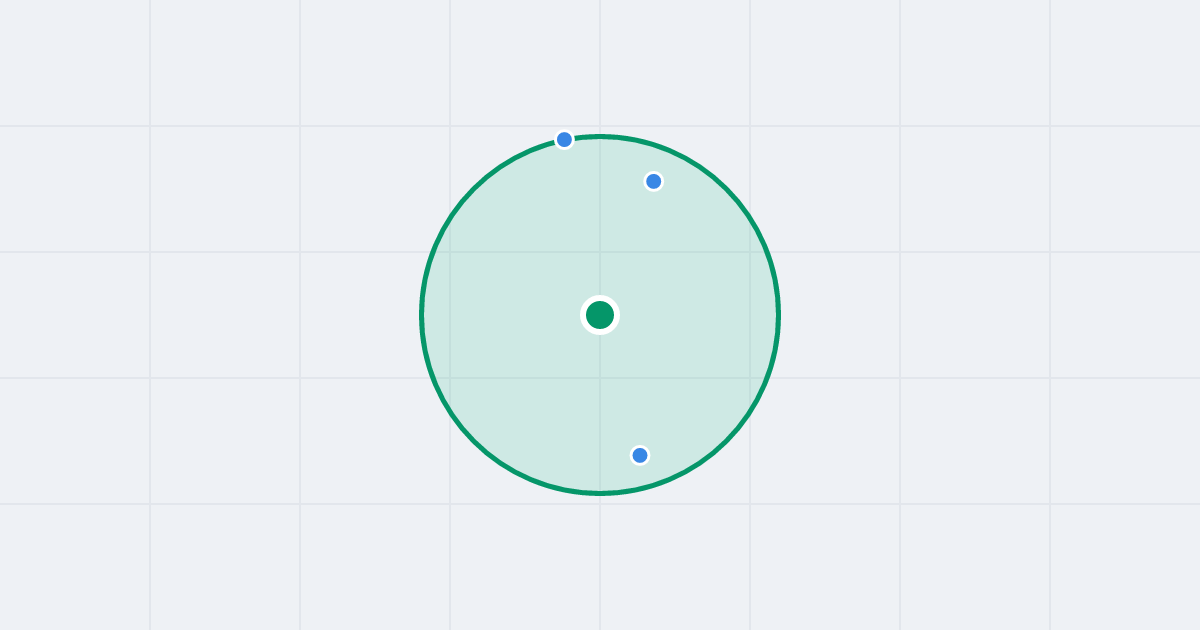Select the blue dot near the circle's bottom

pyautogui.click(x=640, y=455)
